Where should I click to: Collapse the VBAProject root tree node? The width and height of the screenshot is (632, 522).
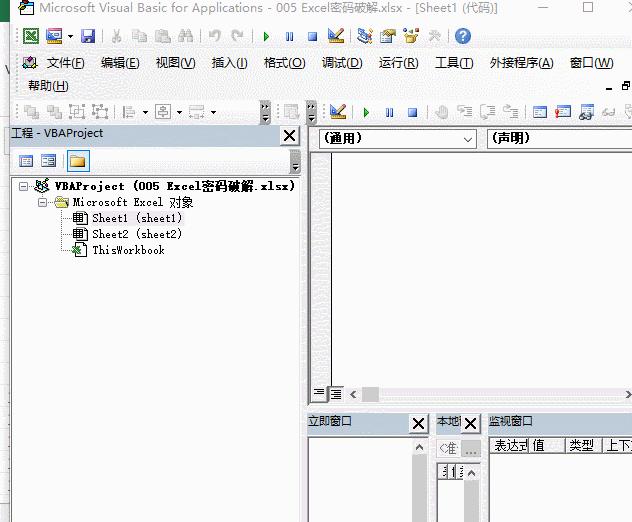pyautogui.click(x=23, y=186)
